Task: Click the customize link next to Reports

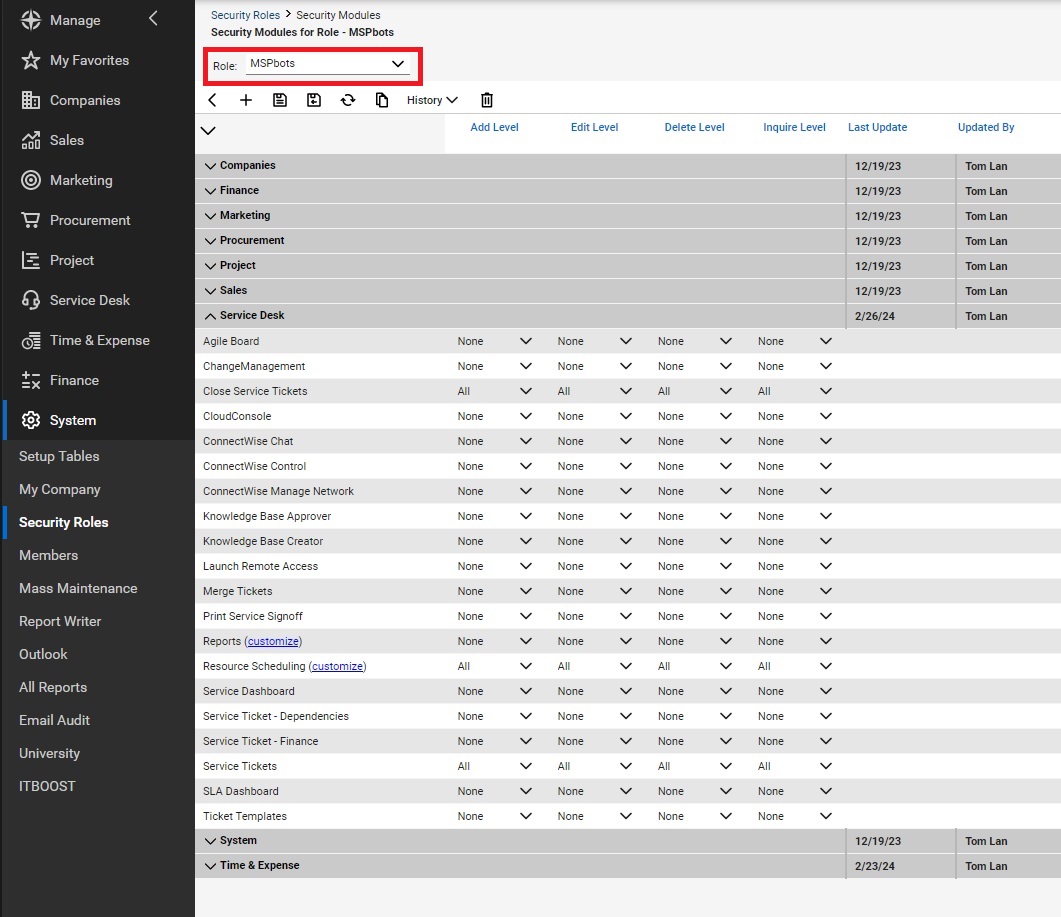Action: point(274,641)
